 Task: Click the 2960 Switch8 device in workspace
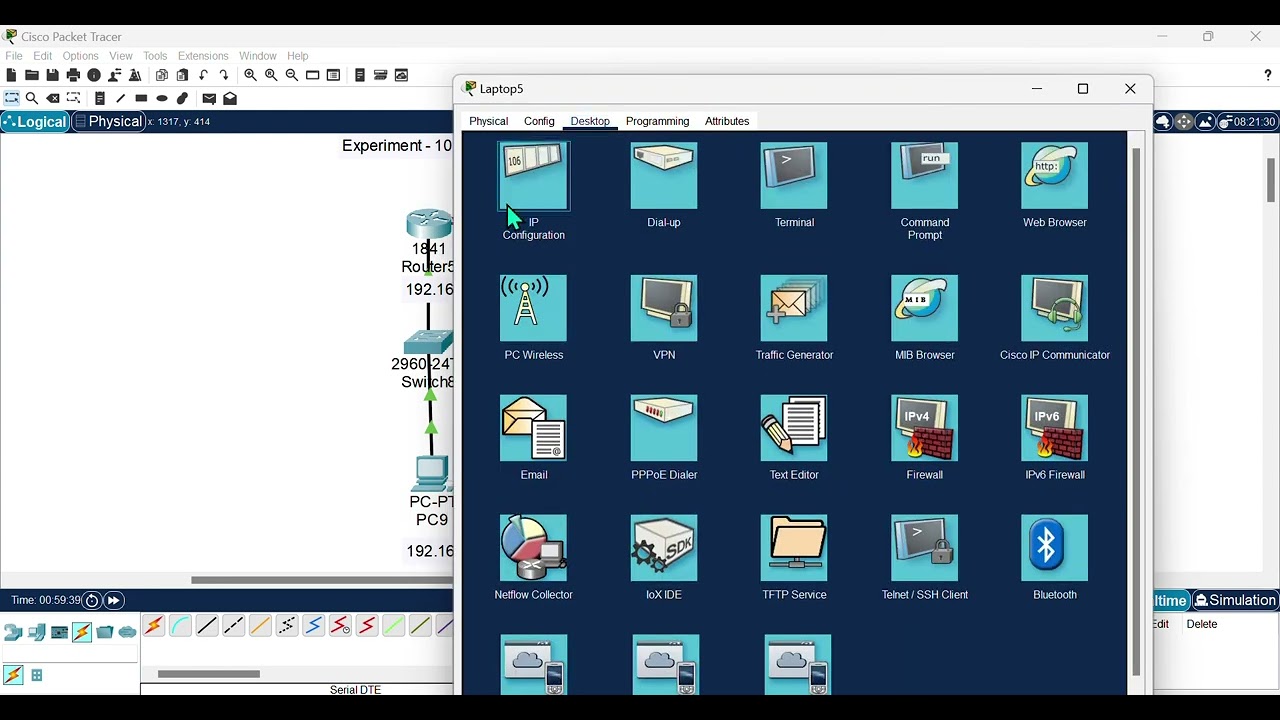click(x=428, y=343)
